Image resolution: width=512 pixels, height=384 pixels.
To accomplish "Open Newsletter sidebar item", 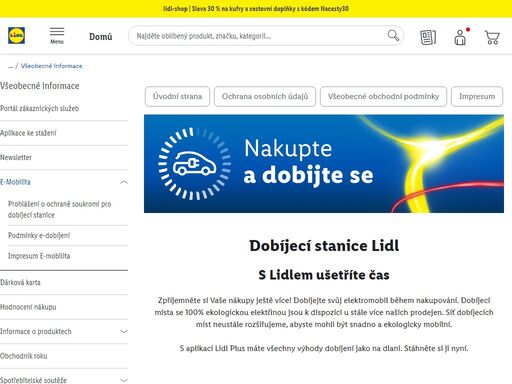I will point(16,157).
